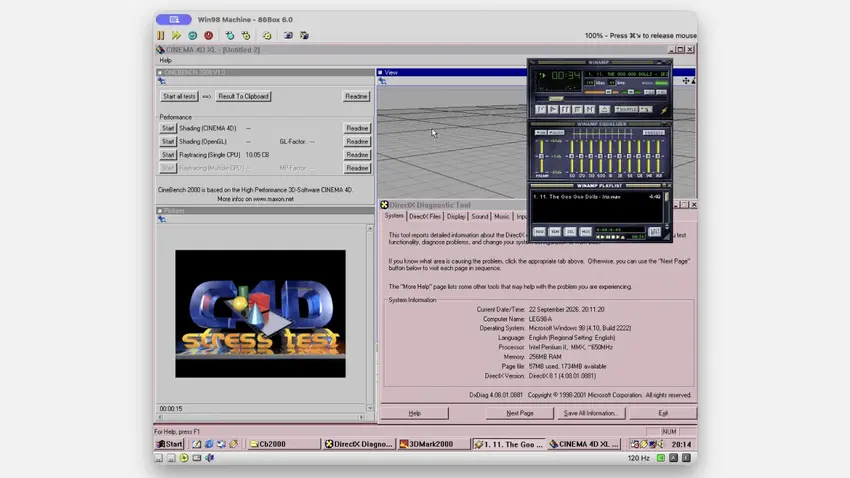Click Winamp eject button
This screenshot has height=478, width=850.
click(x=604, y=109)
